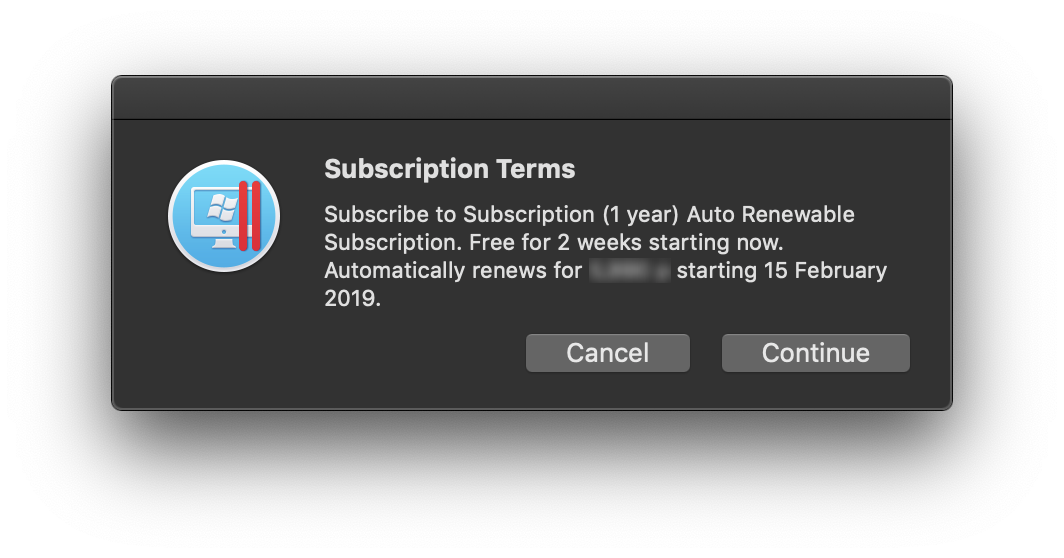The height and width of the screenshot is (558, 1064).
Task: Select the Subscription Terms heading
Action: pos(449,169)
